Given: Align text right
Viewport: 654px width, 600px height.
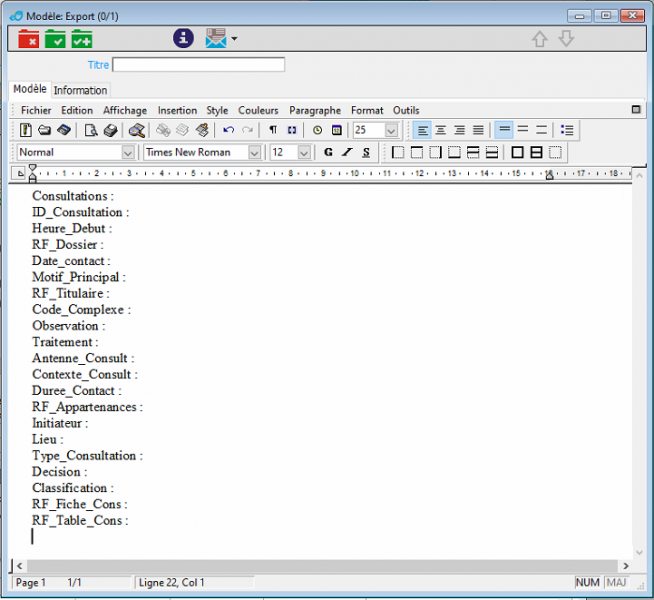Looking at the screenshot, I should point(460,130).
